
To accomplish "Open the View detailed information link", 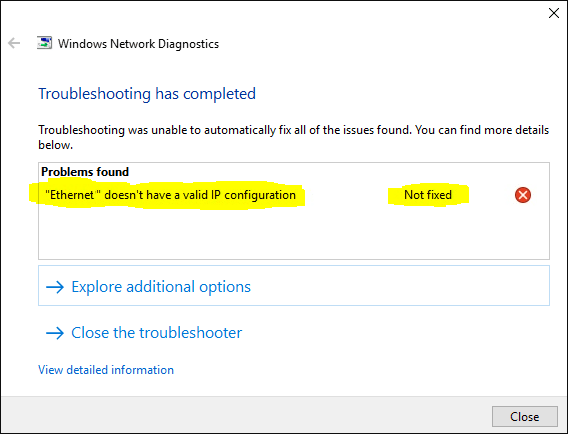I will tap(106, 370).
